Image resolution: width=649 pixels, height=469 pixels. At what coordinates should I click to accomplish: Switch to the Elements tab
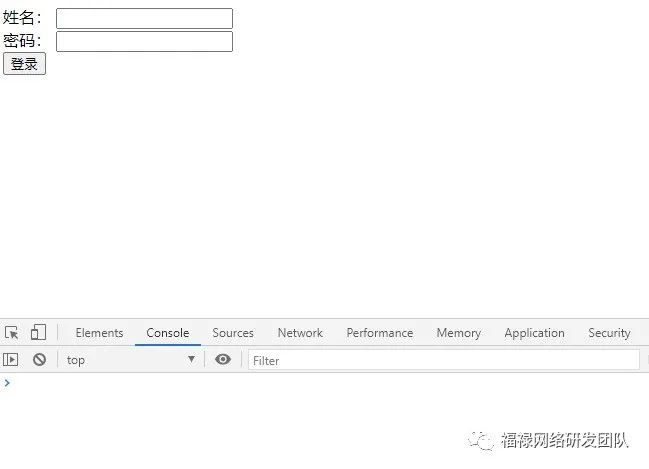[x=99, y=333]
